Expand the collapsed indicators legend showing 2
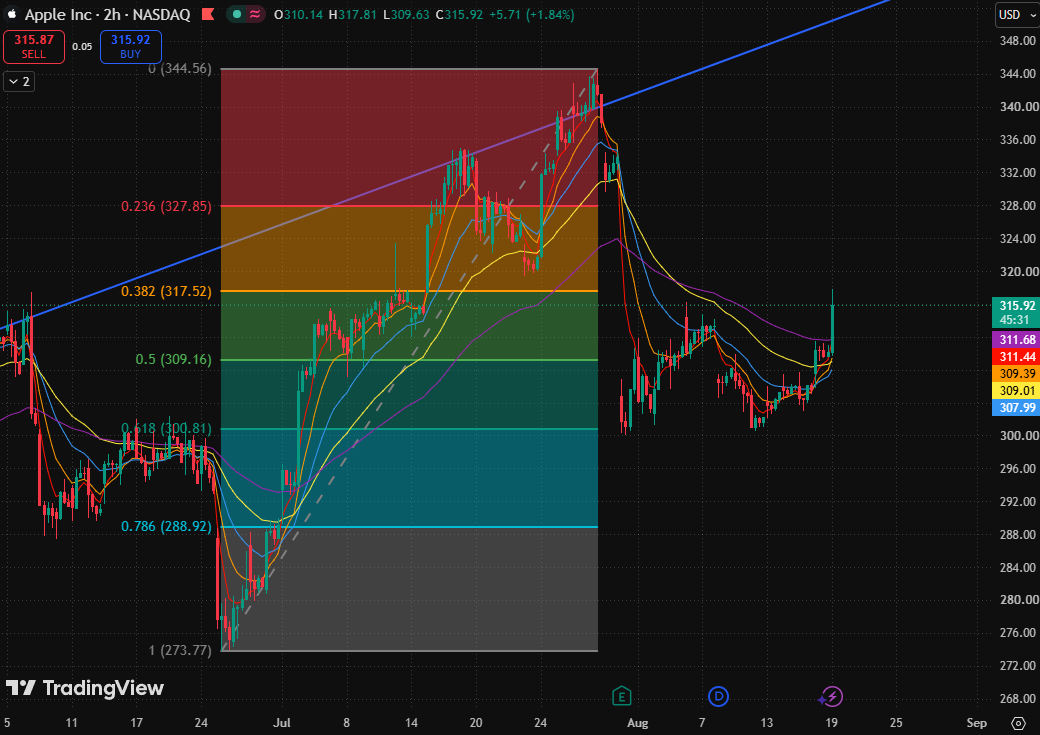Viewport: 1040px width, 735px height. tap(19, 82)
